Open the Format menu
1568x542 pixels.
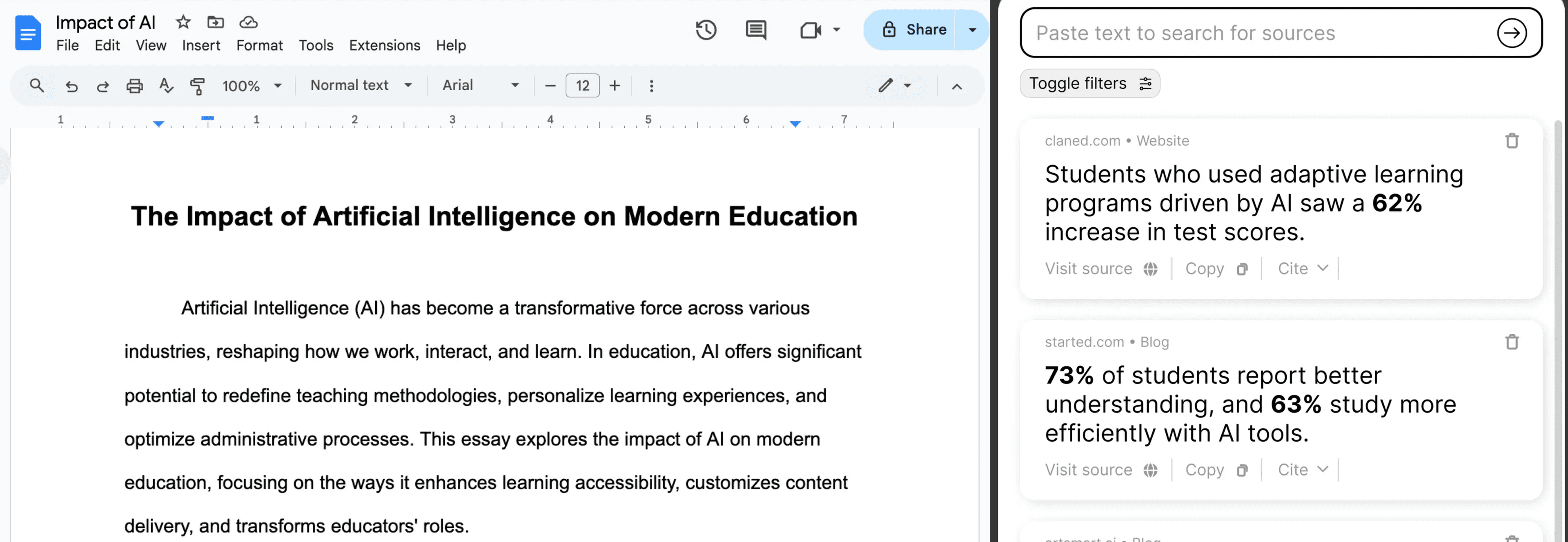[259, 46]
